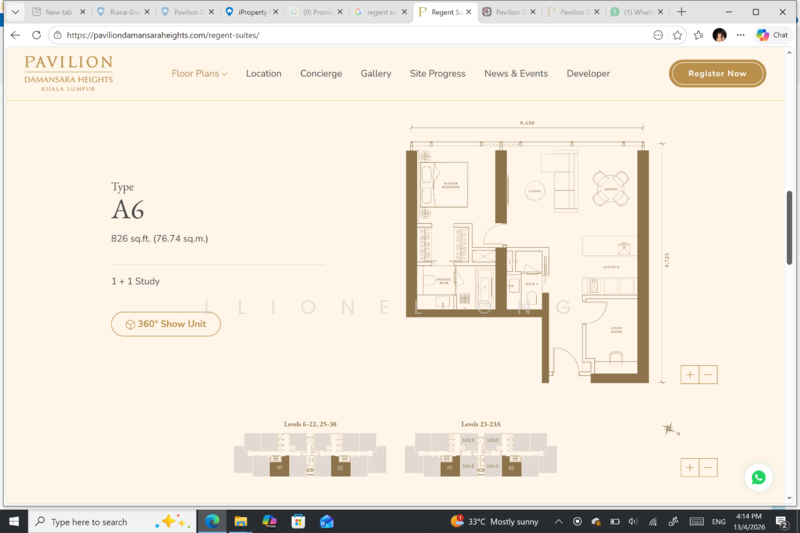This screenshot has width=800, height=533.
Task: Refresh the page with the reload icon
Action: pyautogui.click(x=37, y=34)
